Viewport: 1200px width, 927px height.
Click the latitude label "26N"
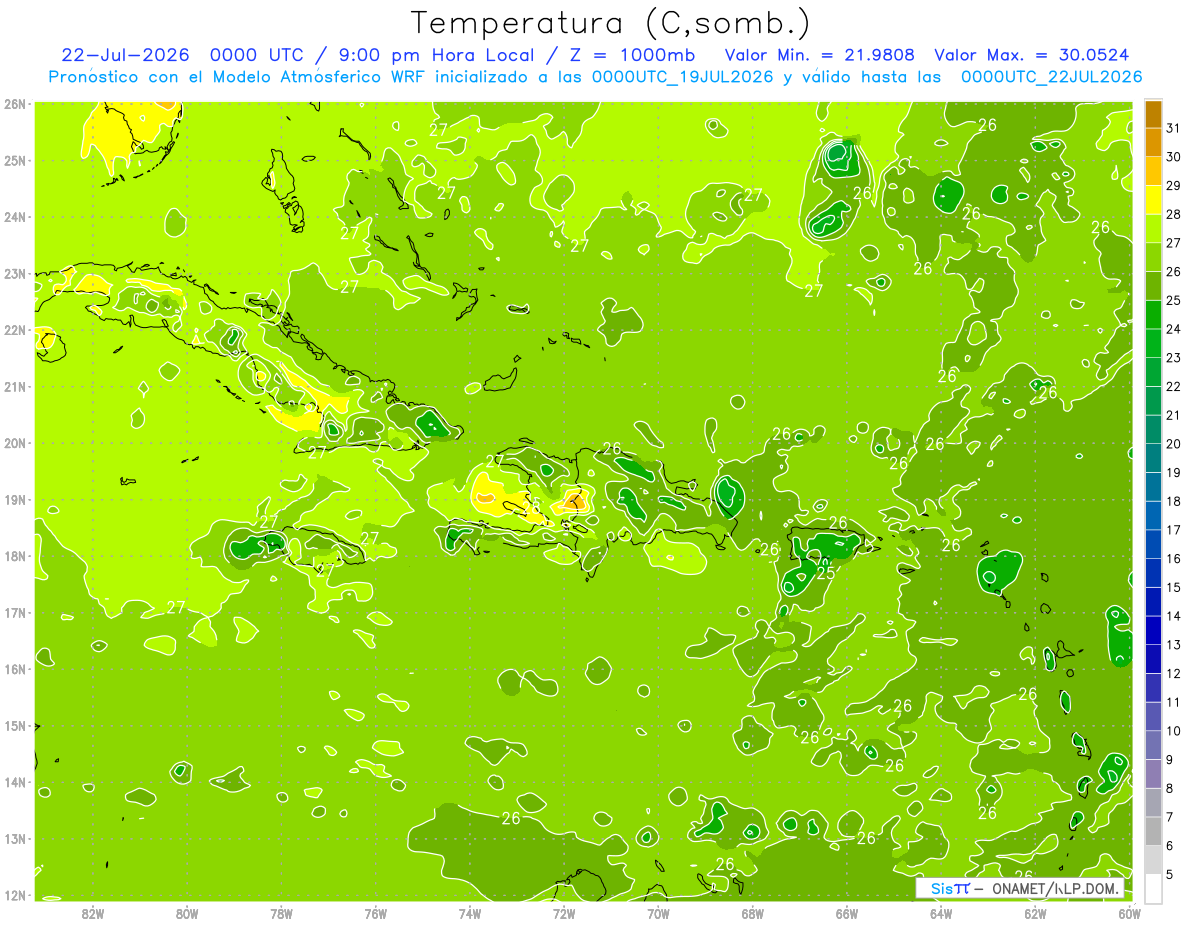[15, 104]
